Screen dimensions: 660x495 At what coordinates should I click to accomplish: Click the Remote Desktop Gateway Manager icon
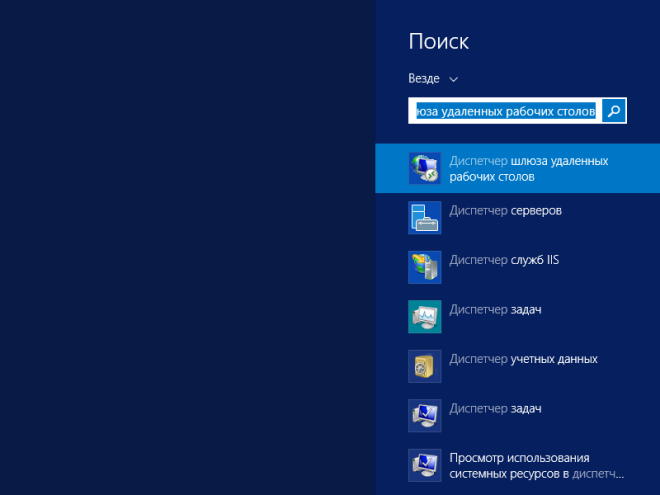[x=424, y=168]
